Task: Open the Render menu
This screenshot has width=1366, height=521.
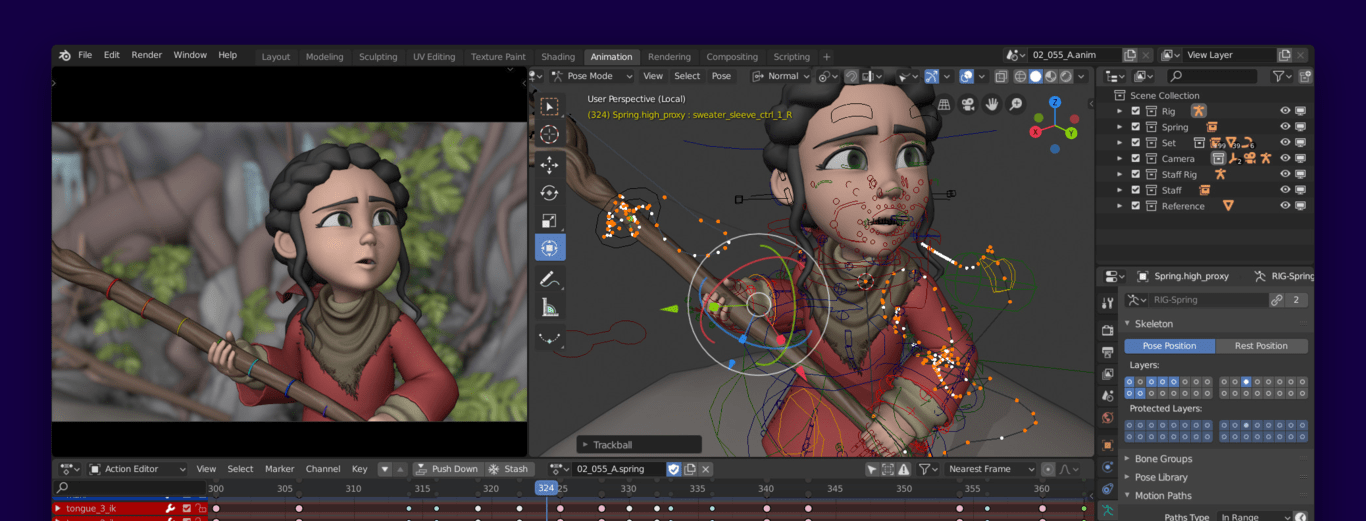Action: [x=146, y=55]
